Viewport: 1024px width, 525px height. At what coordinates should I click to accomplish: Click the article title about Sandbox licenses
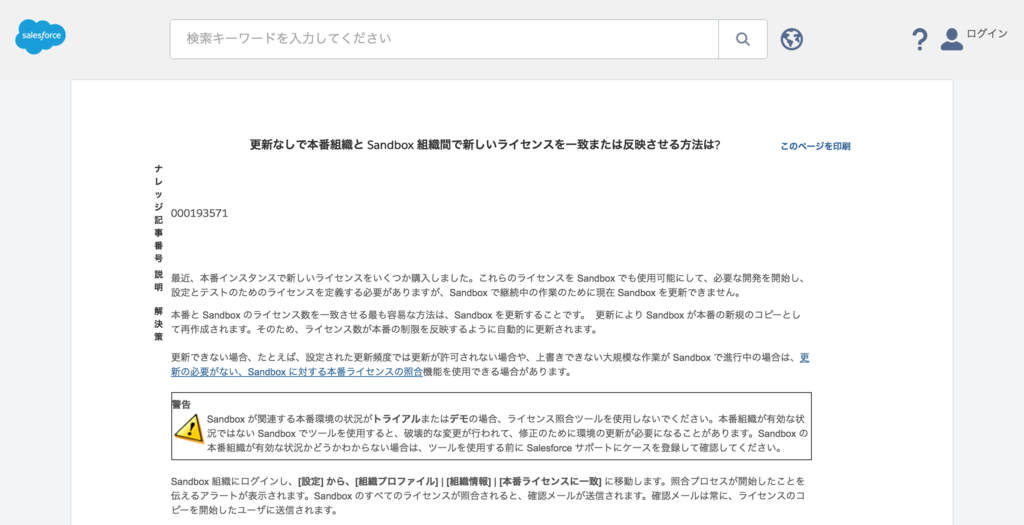485,145
